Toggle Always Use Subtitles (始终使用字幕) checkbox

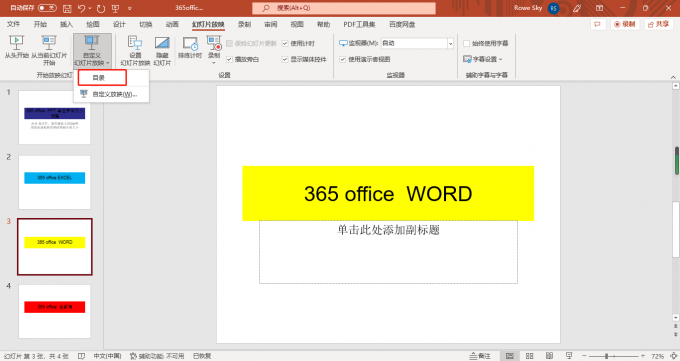click(467, 43)
